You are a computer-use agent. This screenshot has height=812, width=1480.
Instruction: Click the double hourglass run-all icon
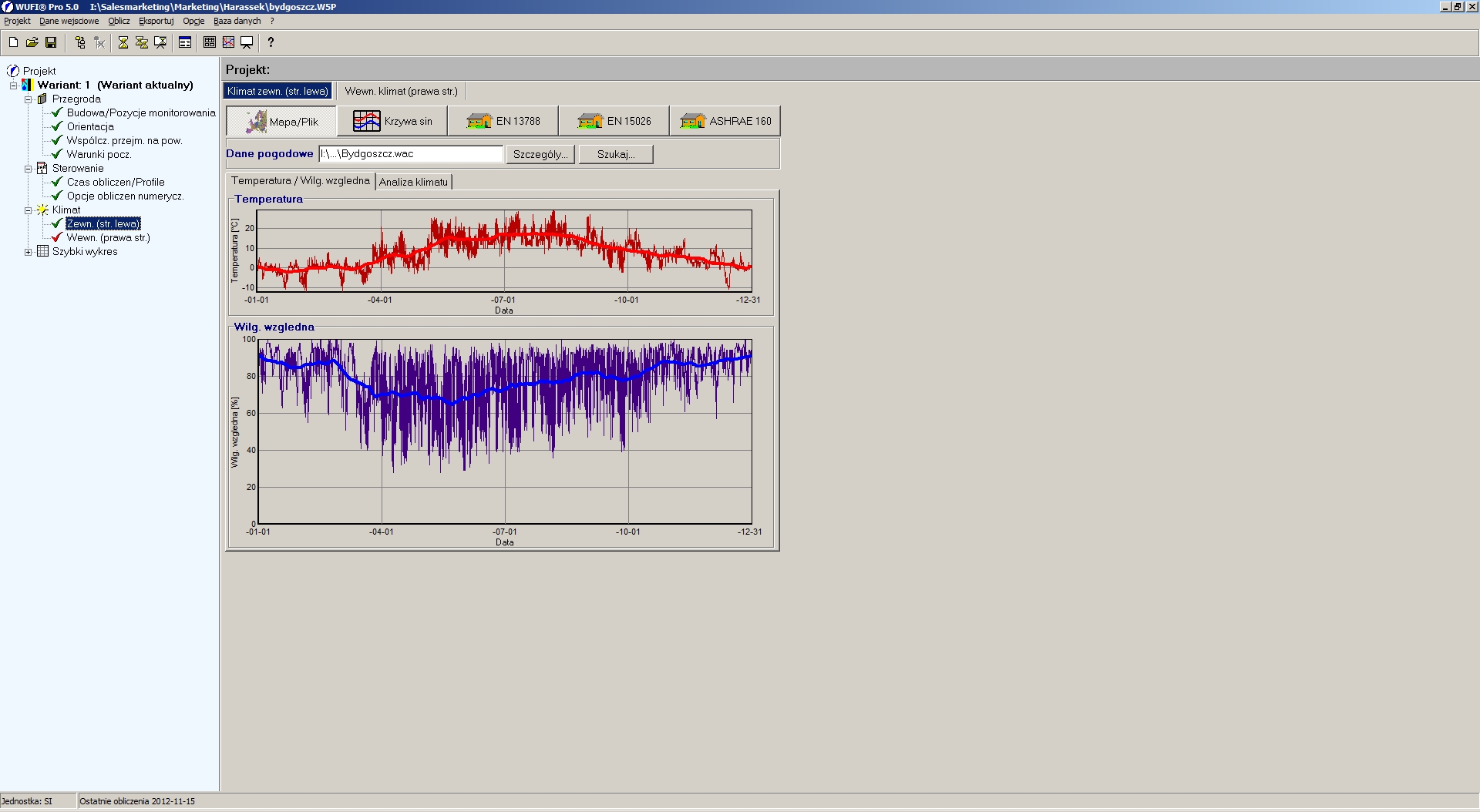142,42
